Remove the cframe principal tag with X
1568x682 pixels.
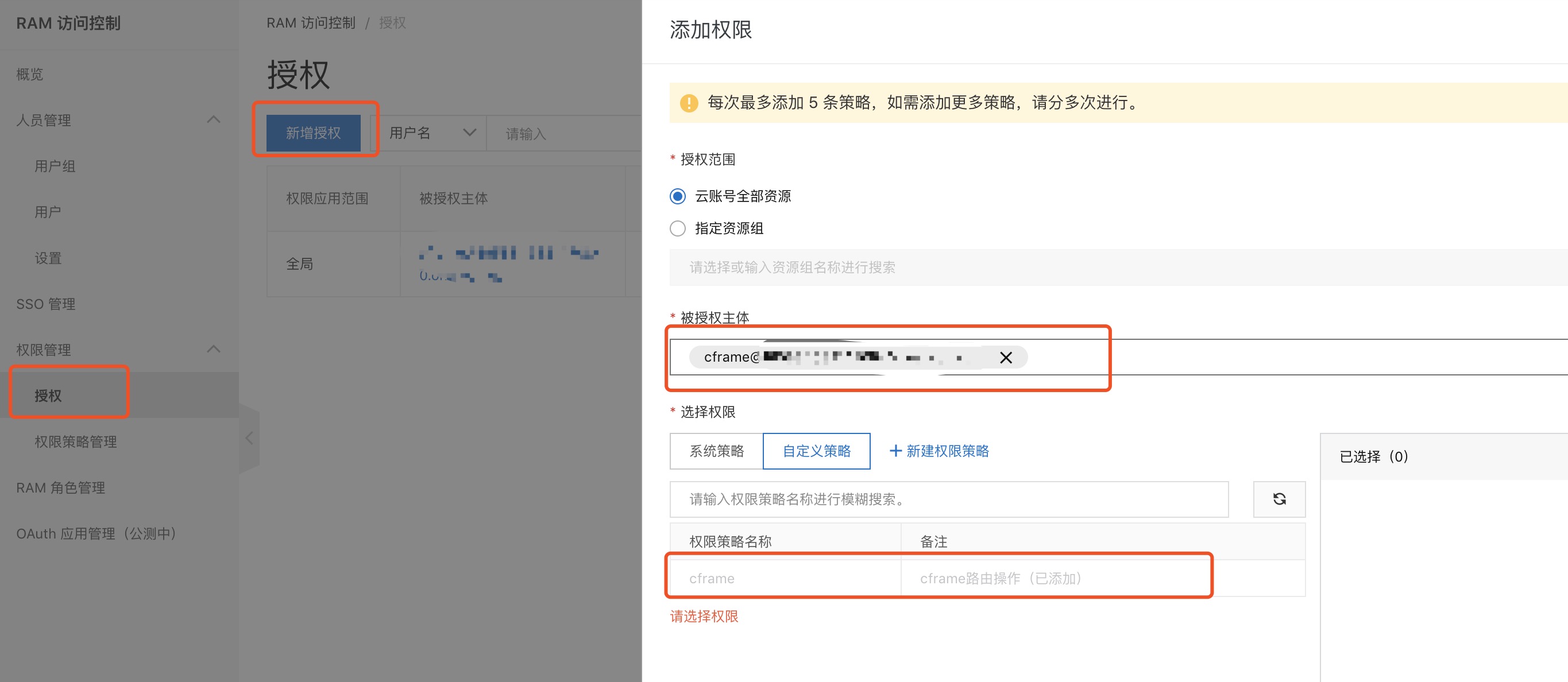point(1006,358)
